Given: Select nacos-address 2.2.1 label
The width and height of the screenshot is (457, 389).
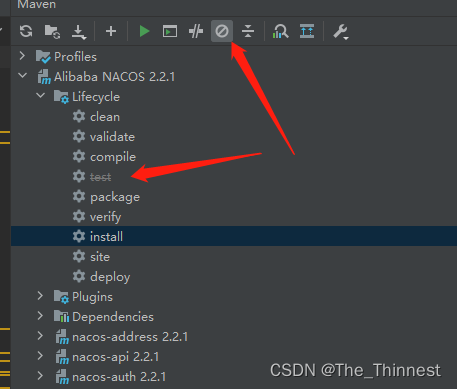Looking at the screenshot, I should [x=130, y=337].
